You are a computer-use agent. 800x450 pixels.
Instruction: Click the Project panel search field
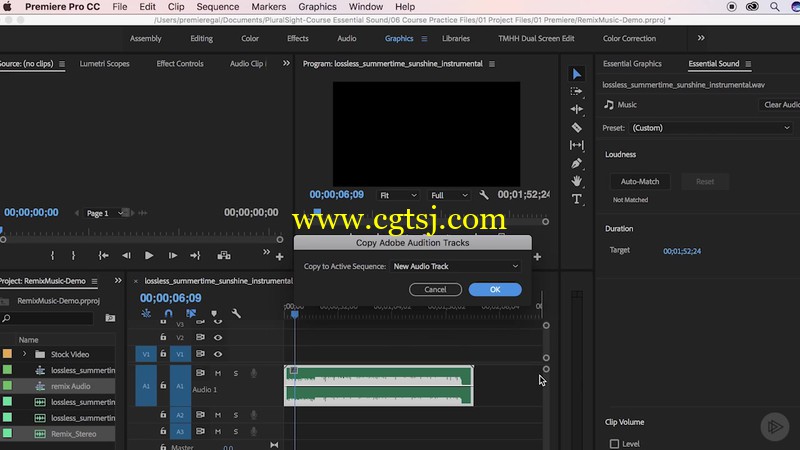[47, 318]
